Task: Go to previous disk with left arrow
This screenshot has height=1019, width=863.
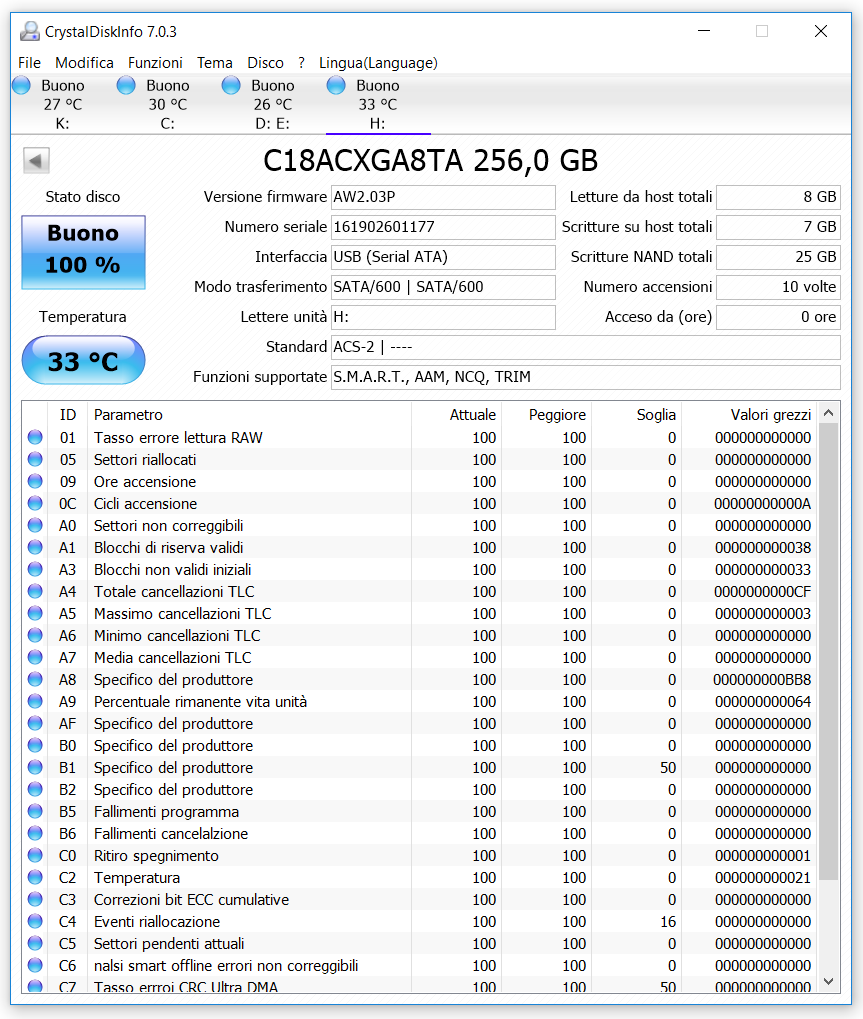Action: click(x=36, y=161)
